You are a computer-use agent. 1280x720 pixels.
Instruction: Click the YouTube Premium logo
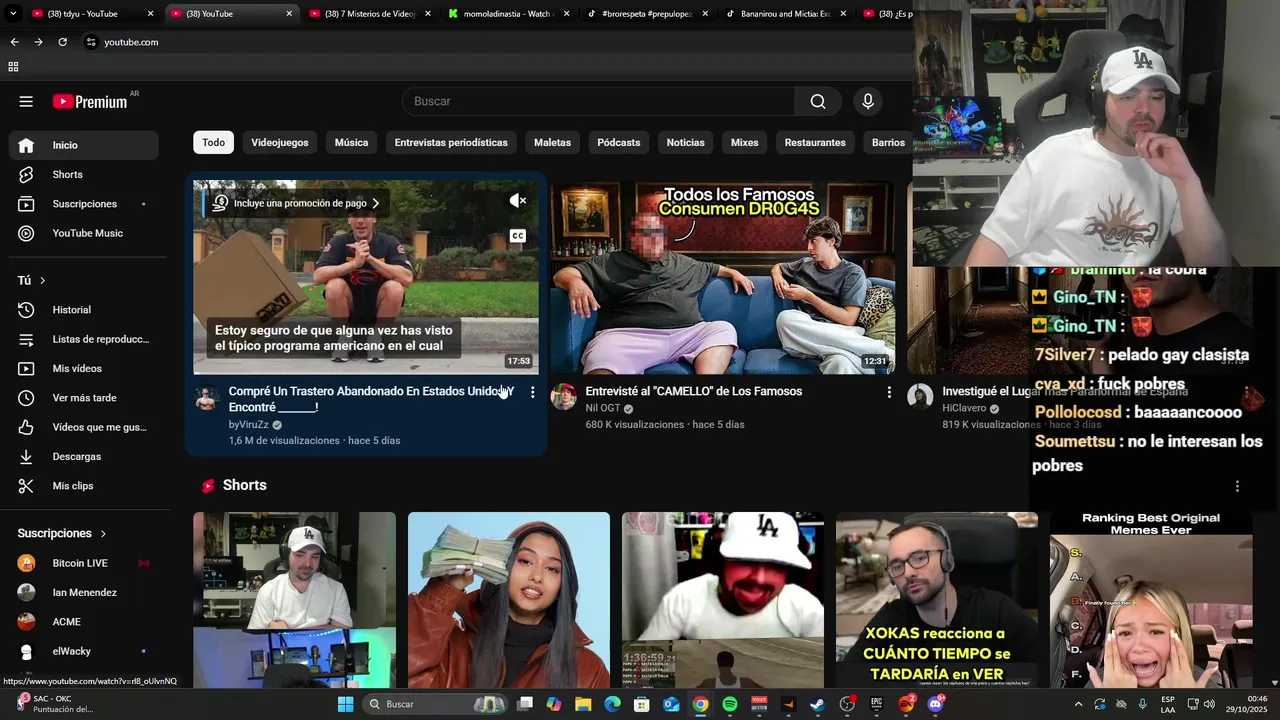90,101
